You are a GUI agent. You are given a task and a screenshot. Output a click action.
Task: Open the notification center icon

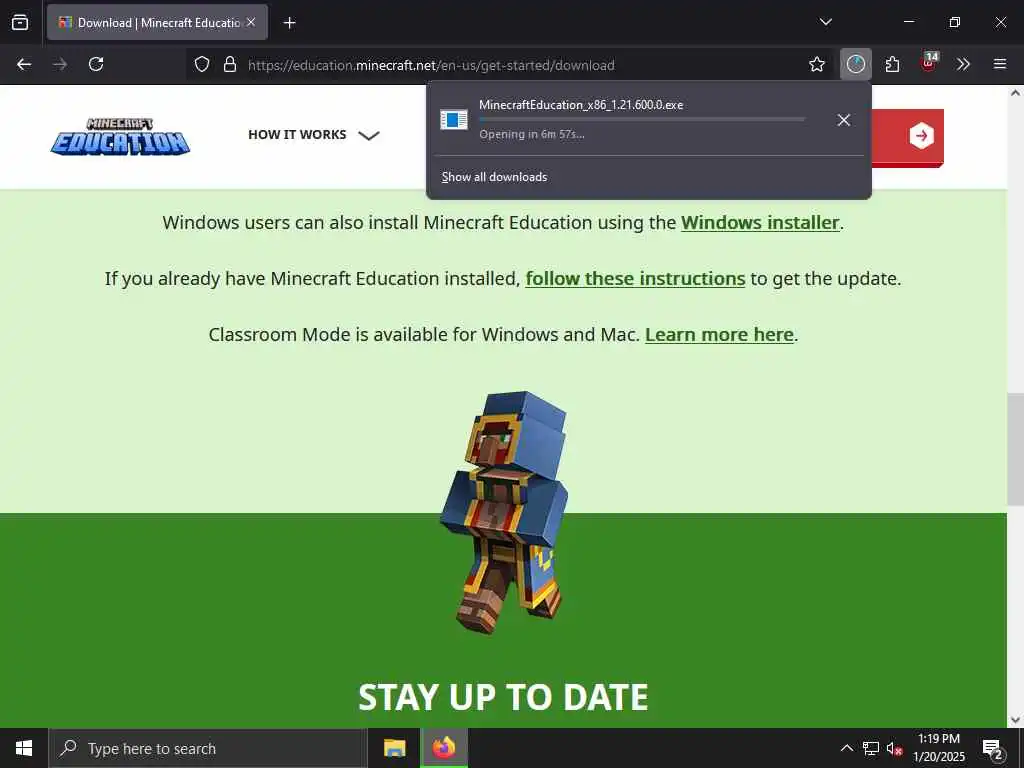pos(992,749)
